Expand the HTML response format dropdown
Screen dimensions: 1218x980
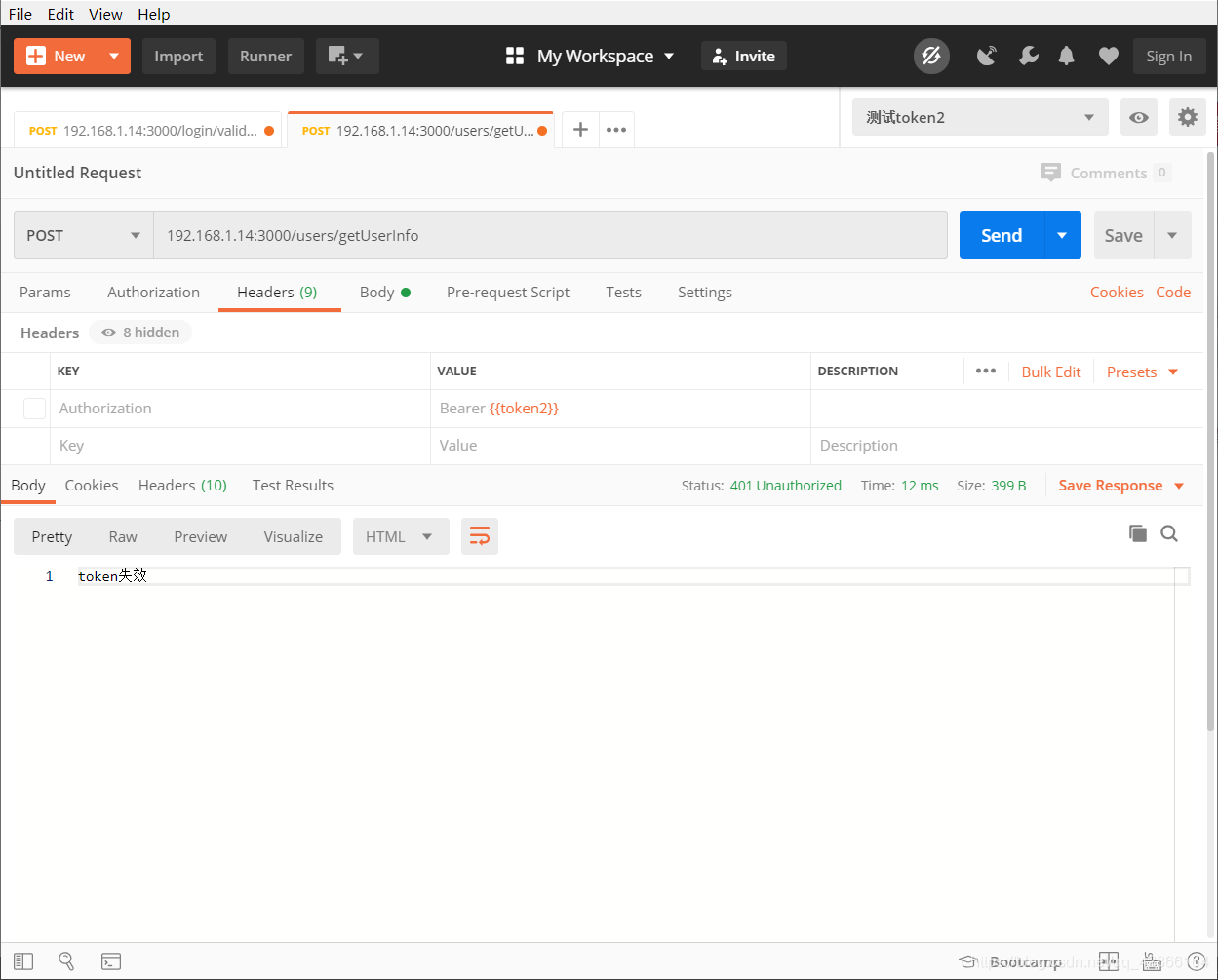coord(401,536)
